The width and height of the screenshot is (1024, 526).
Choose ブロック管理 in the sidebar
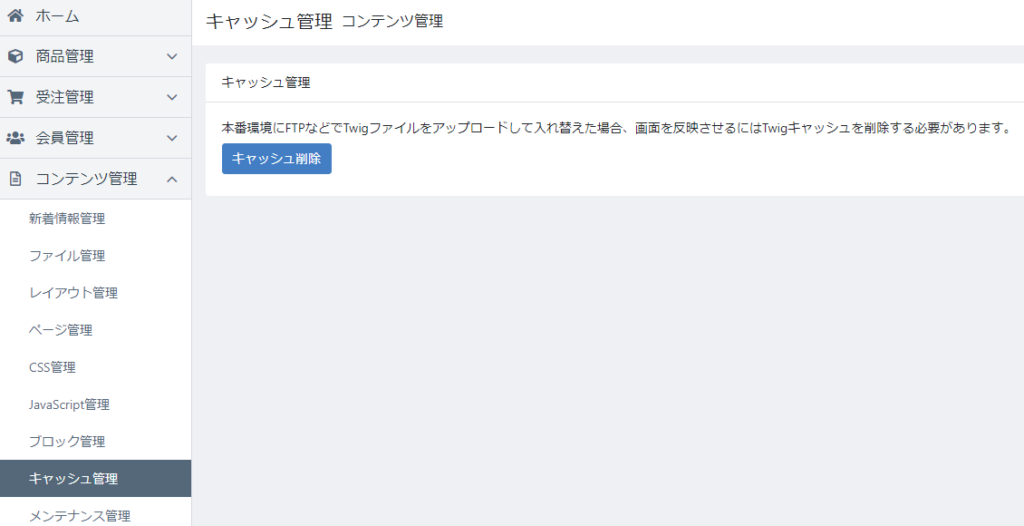67,442
